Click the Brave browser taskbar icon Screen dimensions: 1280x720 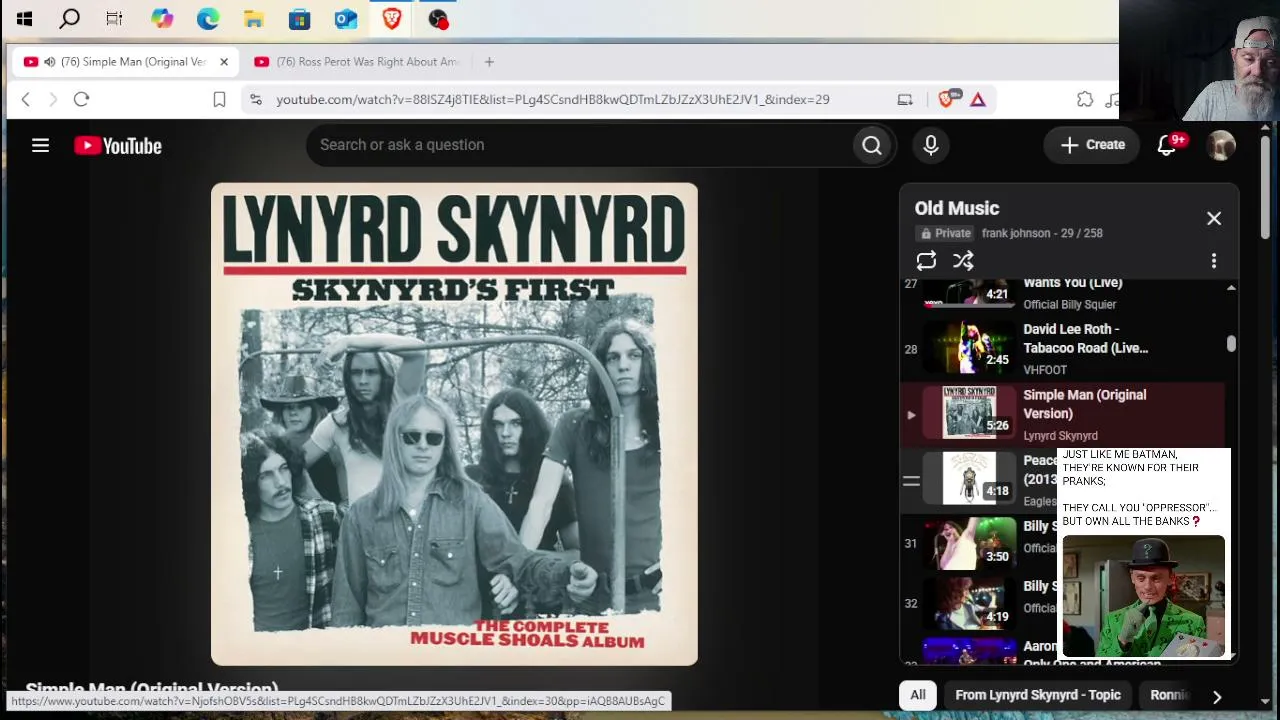coord(392,18)
